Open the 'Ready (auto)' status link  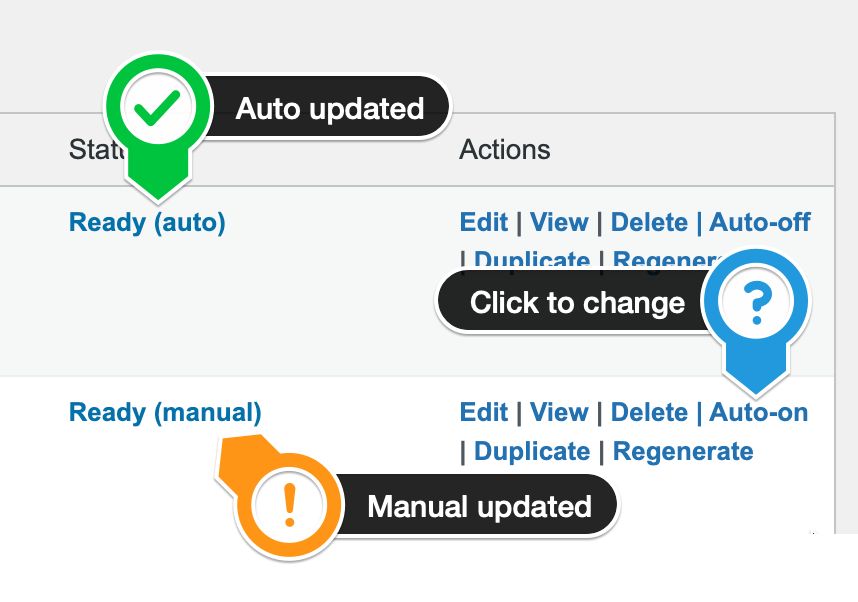click(147, 223)
